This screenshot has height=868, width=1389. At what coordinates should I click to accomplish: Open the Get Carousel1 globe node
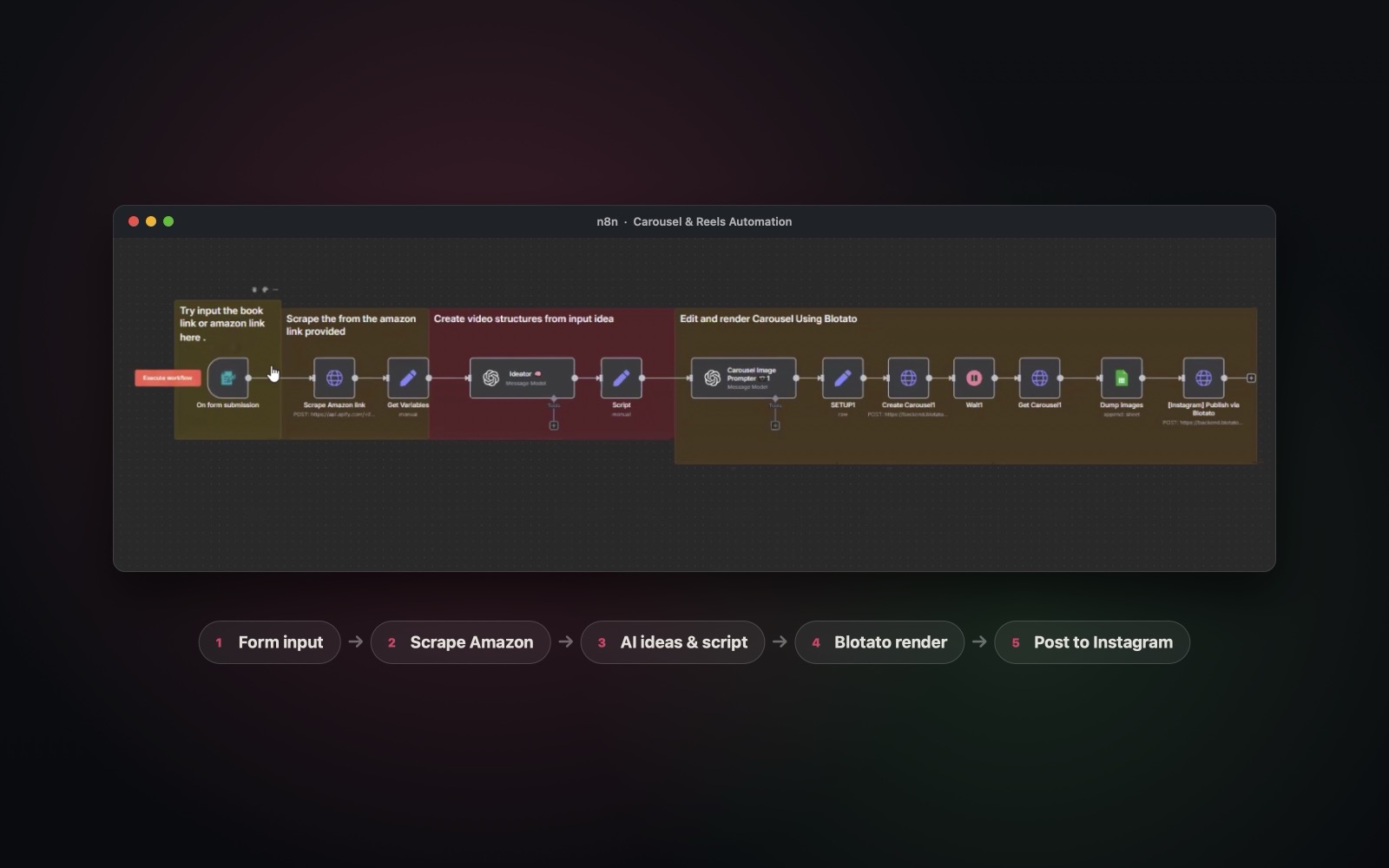click(x=1039, y=378)
